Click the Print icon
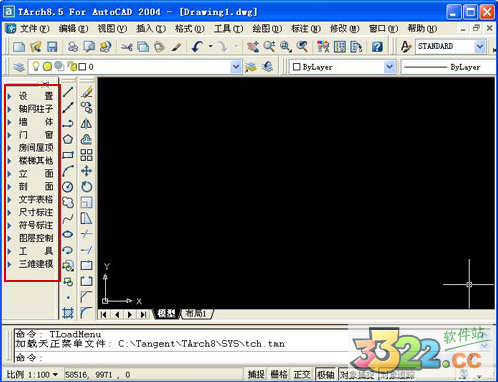This screenshot has height=382, width=498. pos(73,47)
